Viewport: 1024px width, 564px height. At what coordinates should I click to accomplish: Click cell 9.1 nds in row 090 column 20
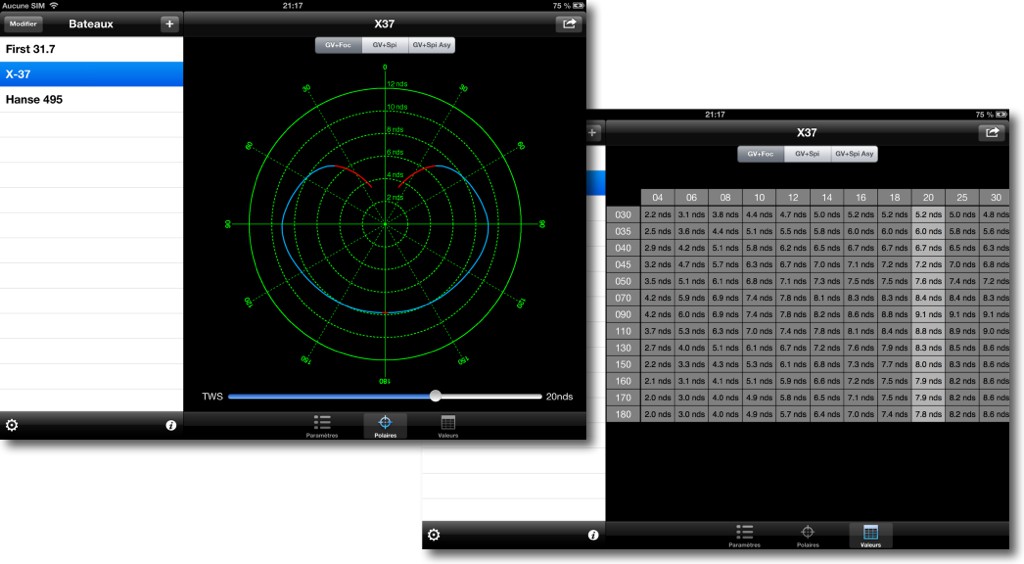[x=928, y=315]
